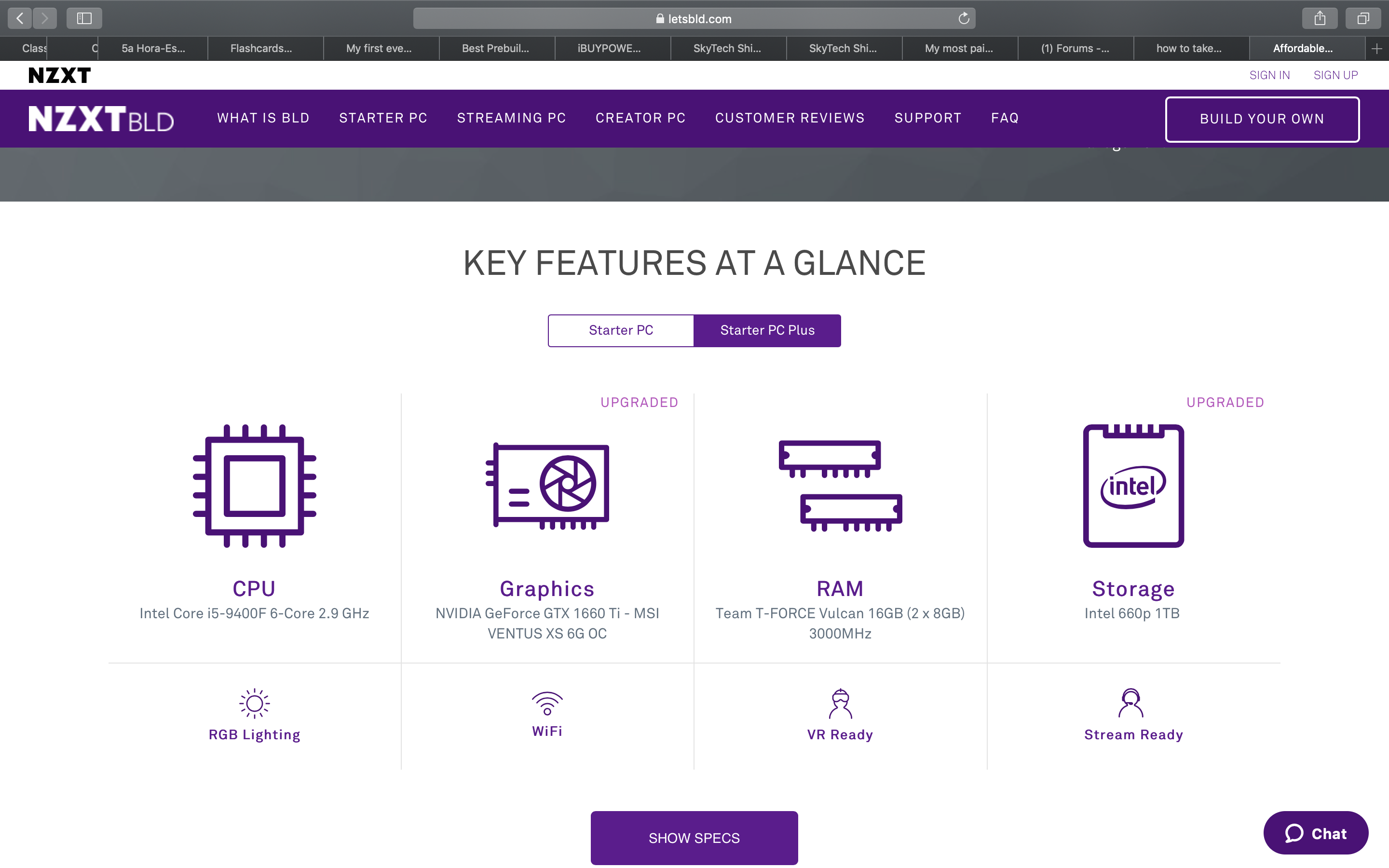The image size is (1389, 868).
Task: Open the Chat widget button
Action: tap(1316, 833)
